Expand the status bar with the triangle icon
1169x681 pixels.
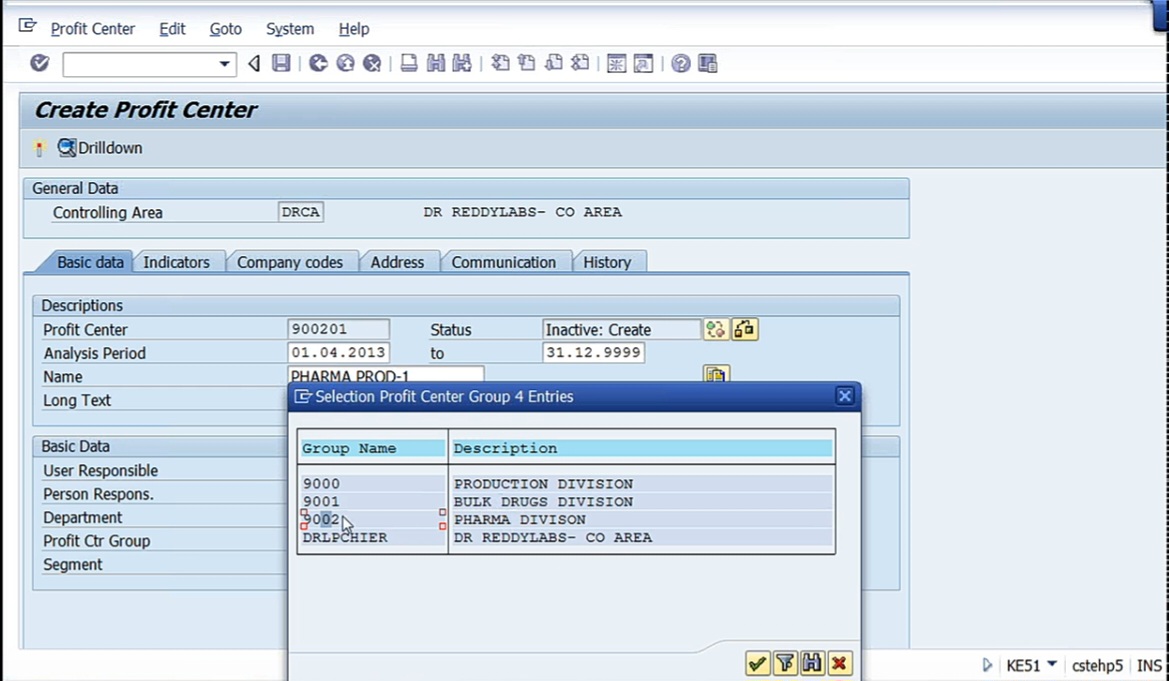tap(988, 665)
